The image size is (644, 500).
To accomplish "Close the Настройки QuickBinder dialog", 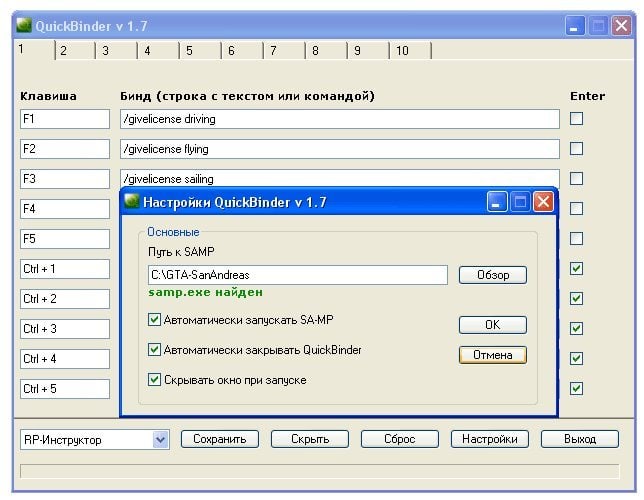I will point(543,202).
